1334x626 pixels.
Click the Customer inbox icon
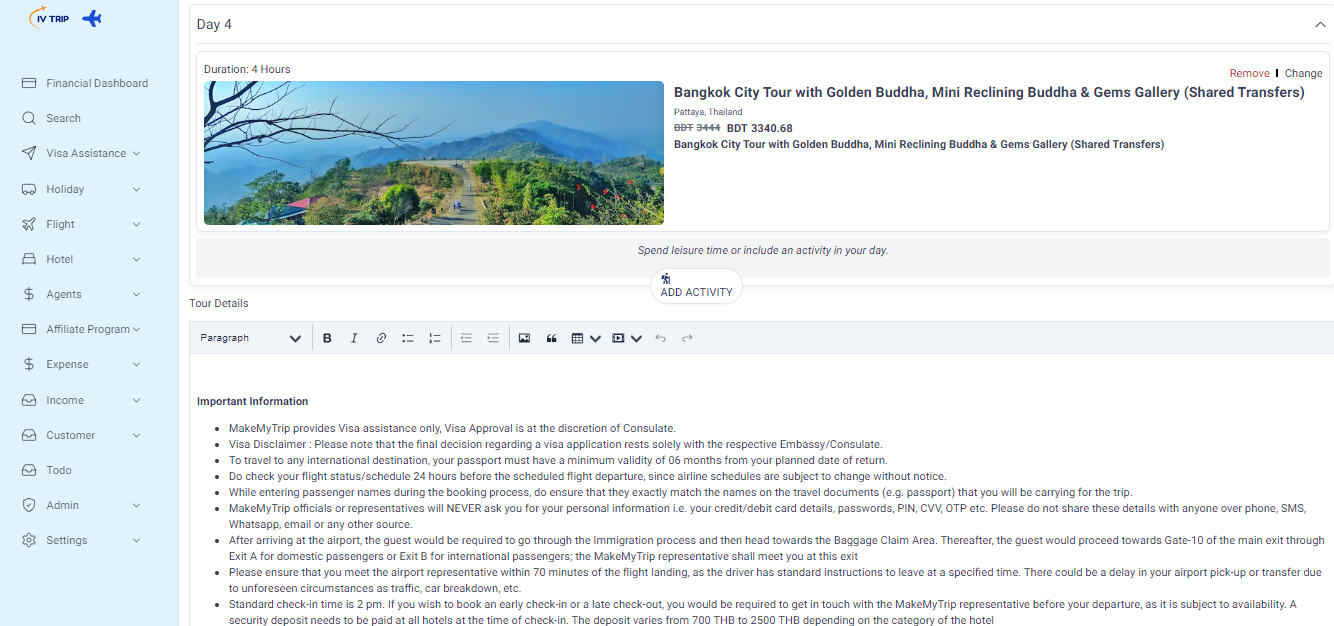[29, 435]
